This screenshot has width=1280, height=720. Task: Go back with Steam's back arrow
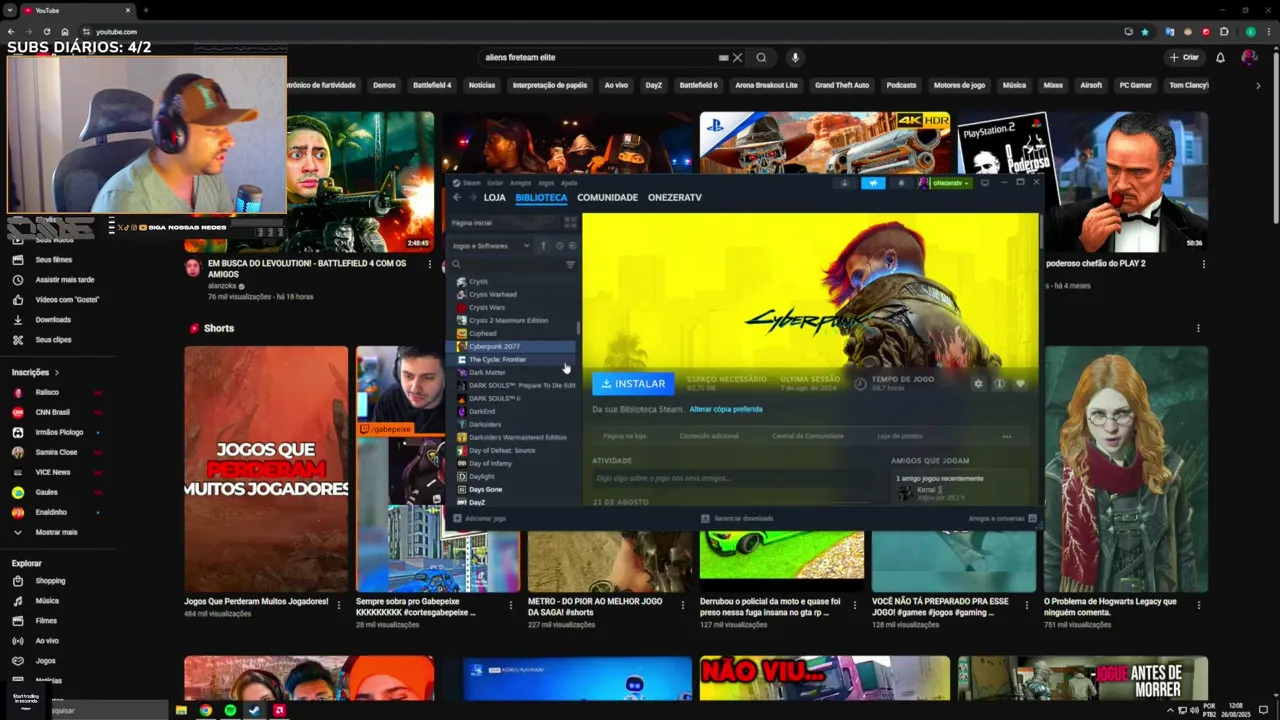pyautogui.click(x=457, y=197)
